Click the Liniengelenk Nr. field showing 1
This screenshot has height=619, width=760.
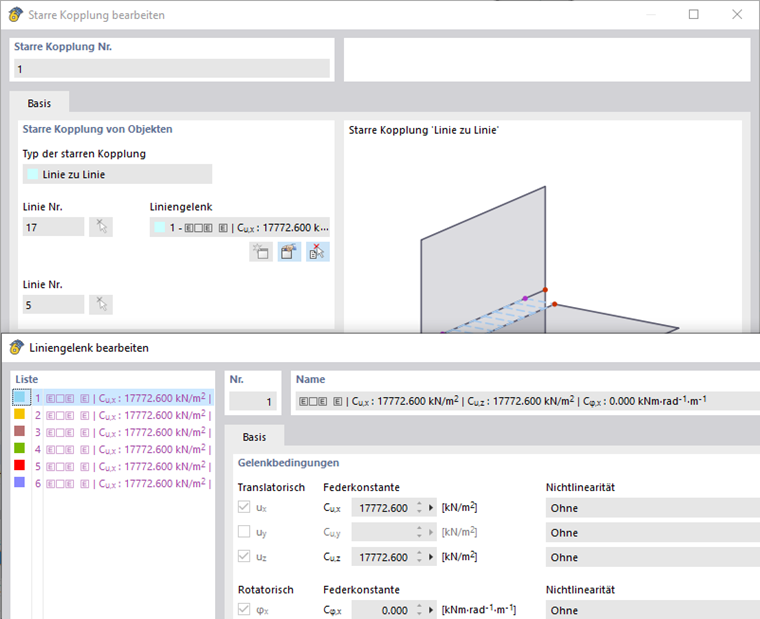[x=253, y=401]
